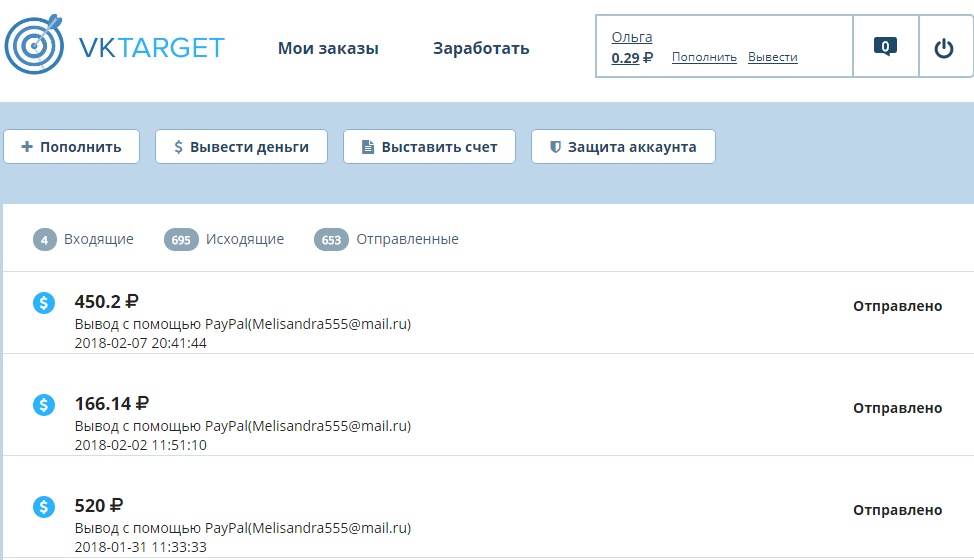Click PayPal description of the 450.2 ₽ withdrawal
Screen dimensions: 974x560
pos(243,324)
